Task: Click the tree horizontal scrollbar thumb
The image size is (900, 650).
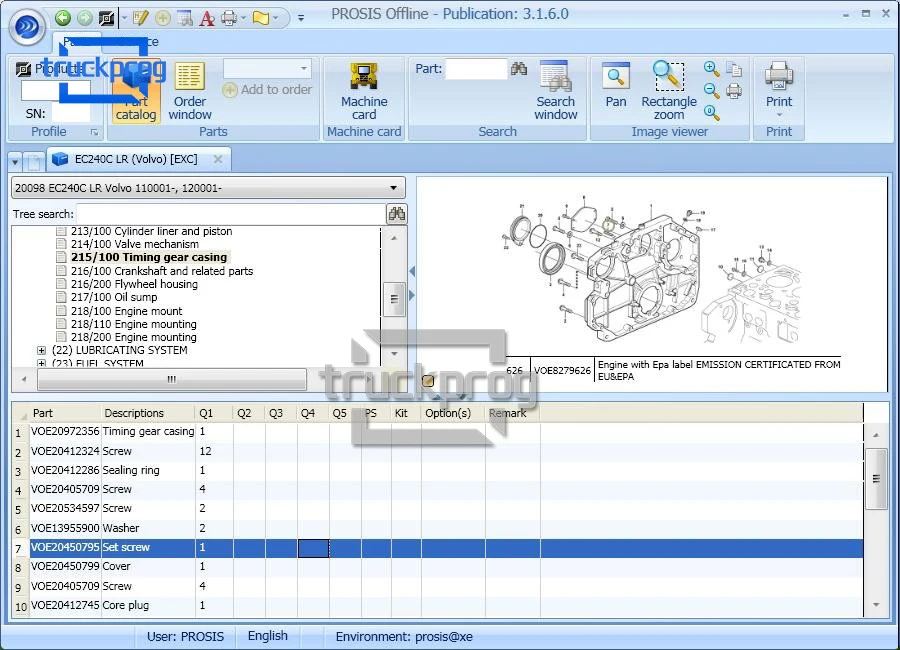Action: (172, 379)
